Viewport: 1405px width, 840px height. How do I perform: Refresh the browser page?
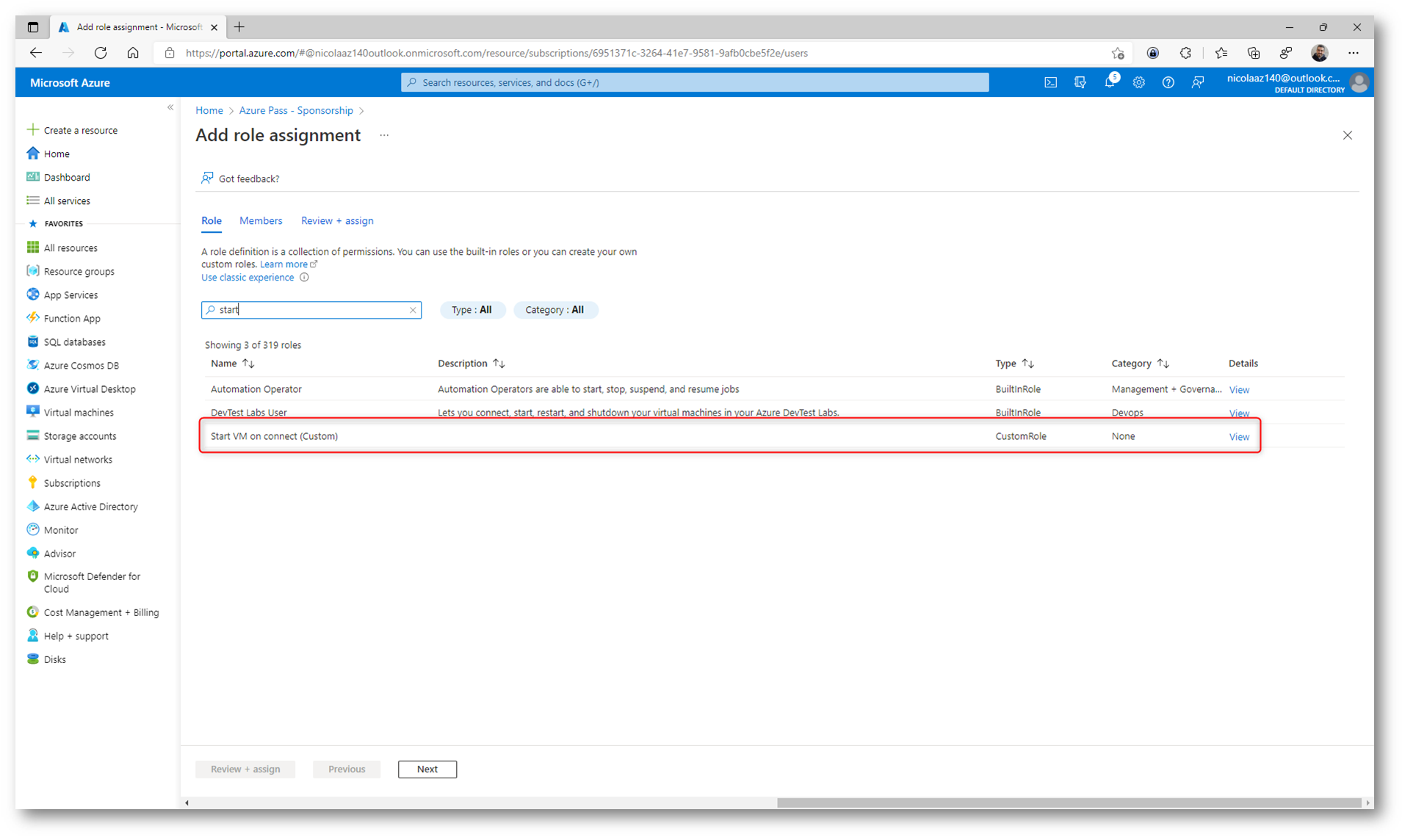(101, 53)
